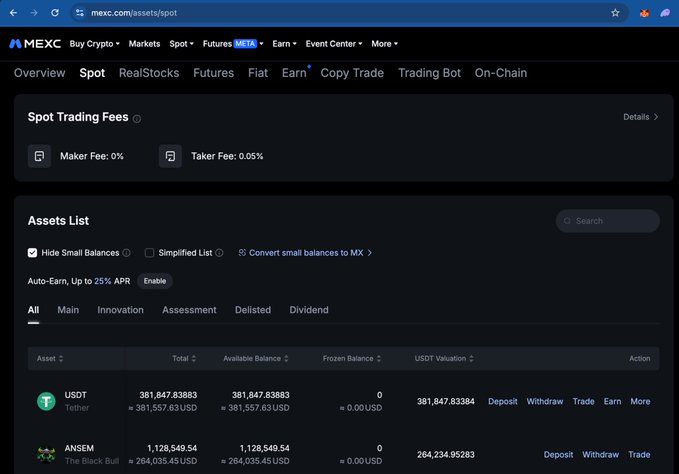Click Deposit for ANSEM
Screen dimensions: 679x474
(558, 455)
